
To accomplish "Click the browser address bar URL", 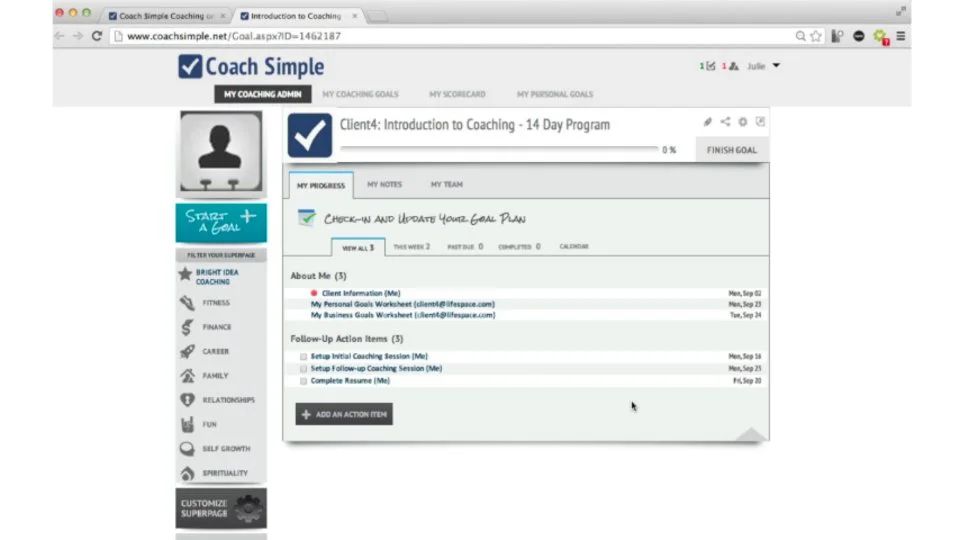I will click(x=234, y=36).
